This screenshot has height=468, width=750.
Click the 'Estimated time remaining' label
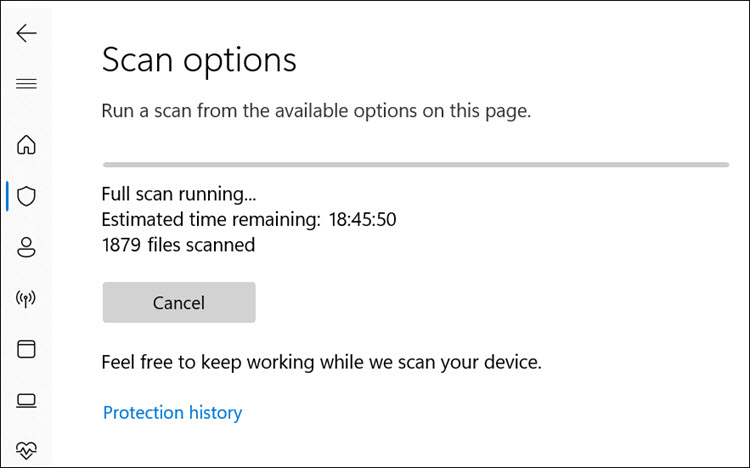[x=210, y=219]
